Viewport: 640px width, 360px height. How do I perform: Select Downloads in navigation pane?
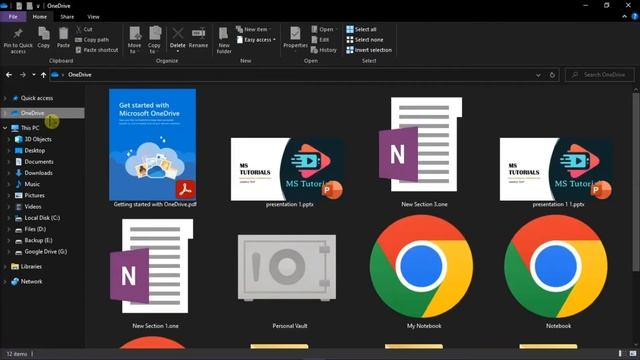pyautogui.click(x=38, y=173)
